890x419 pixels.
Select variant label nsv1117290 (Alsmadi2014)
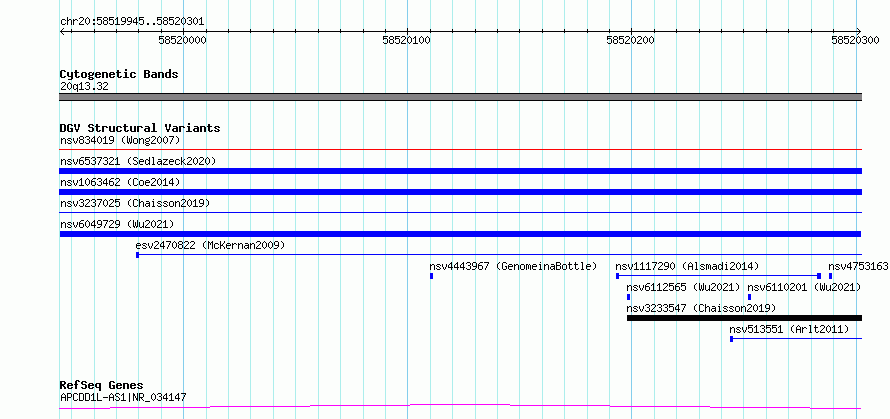pos(687,266)
